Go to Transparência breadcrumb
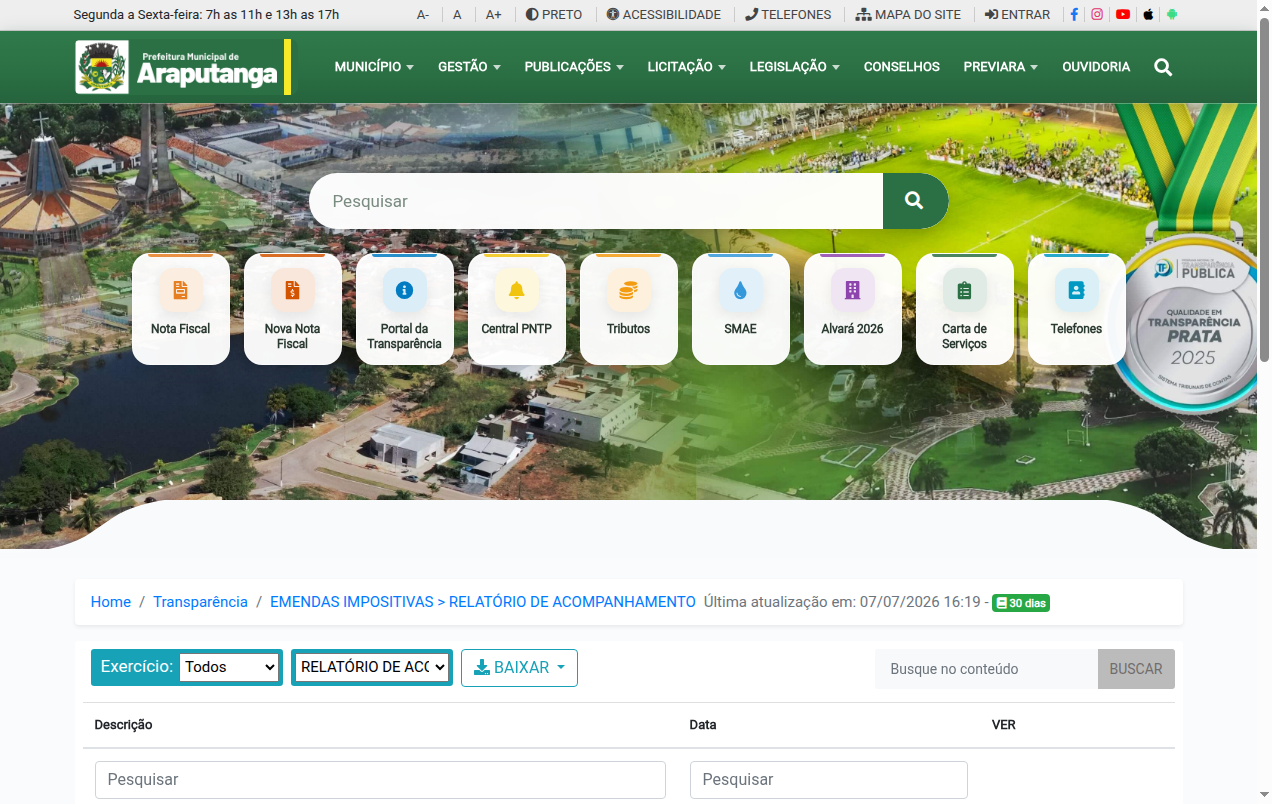The image size is (1272, 804). (x=200, y=602)
